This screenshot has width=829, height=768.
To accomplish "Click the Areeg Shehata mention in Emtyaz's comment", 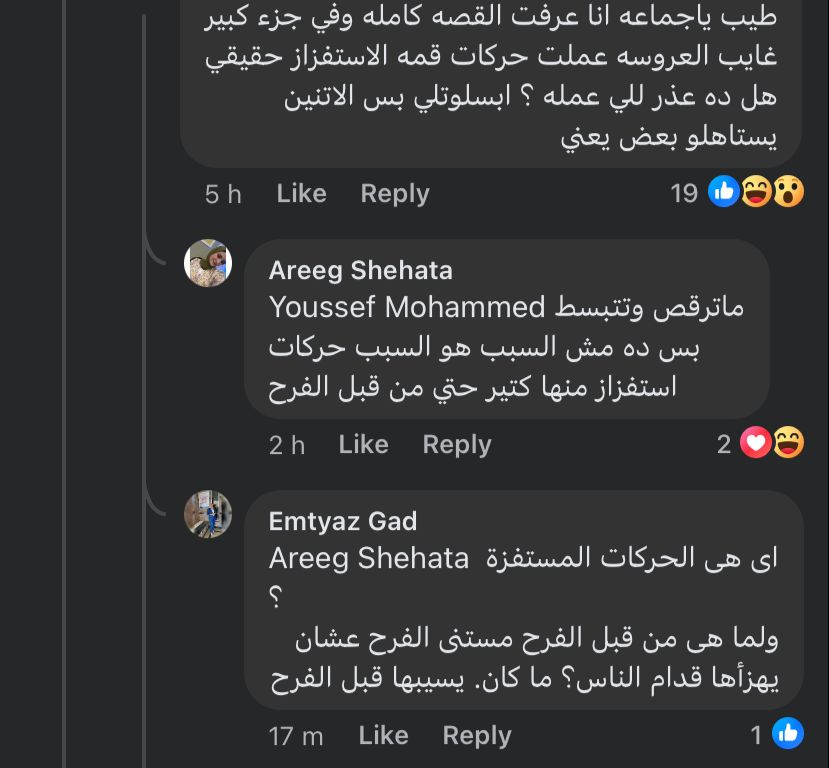I will (x=368, y=558).
